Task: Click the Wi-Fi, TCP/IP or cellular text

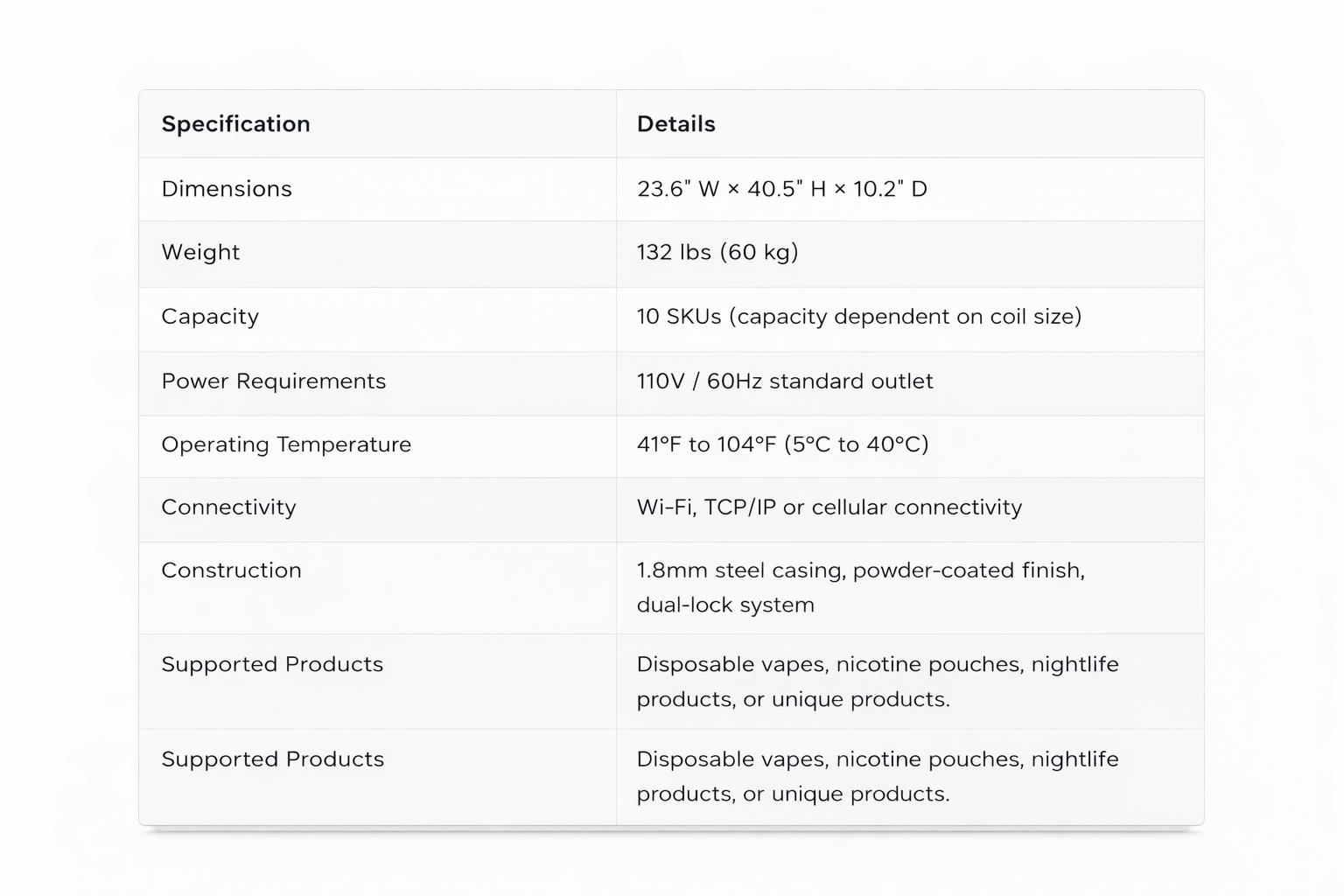Action: click(829, 507)
